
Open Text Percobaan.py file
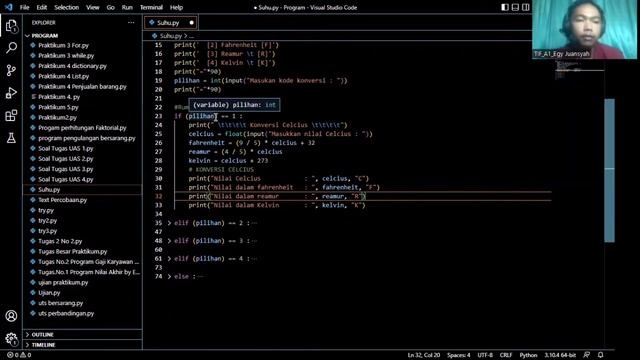tap(62, 200)
